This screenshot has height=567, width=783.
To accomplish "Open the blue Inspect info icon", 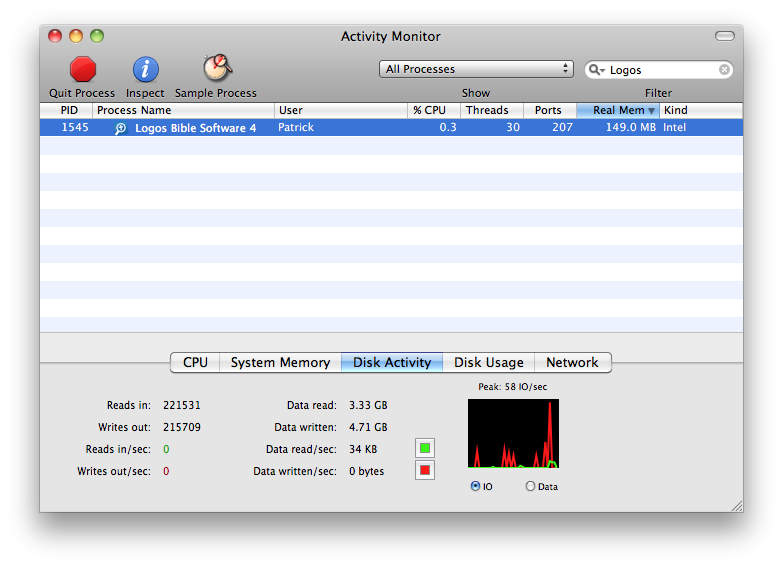I will click(145, 69).
